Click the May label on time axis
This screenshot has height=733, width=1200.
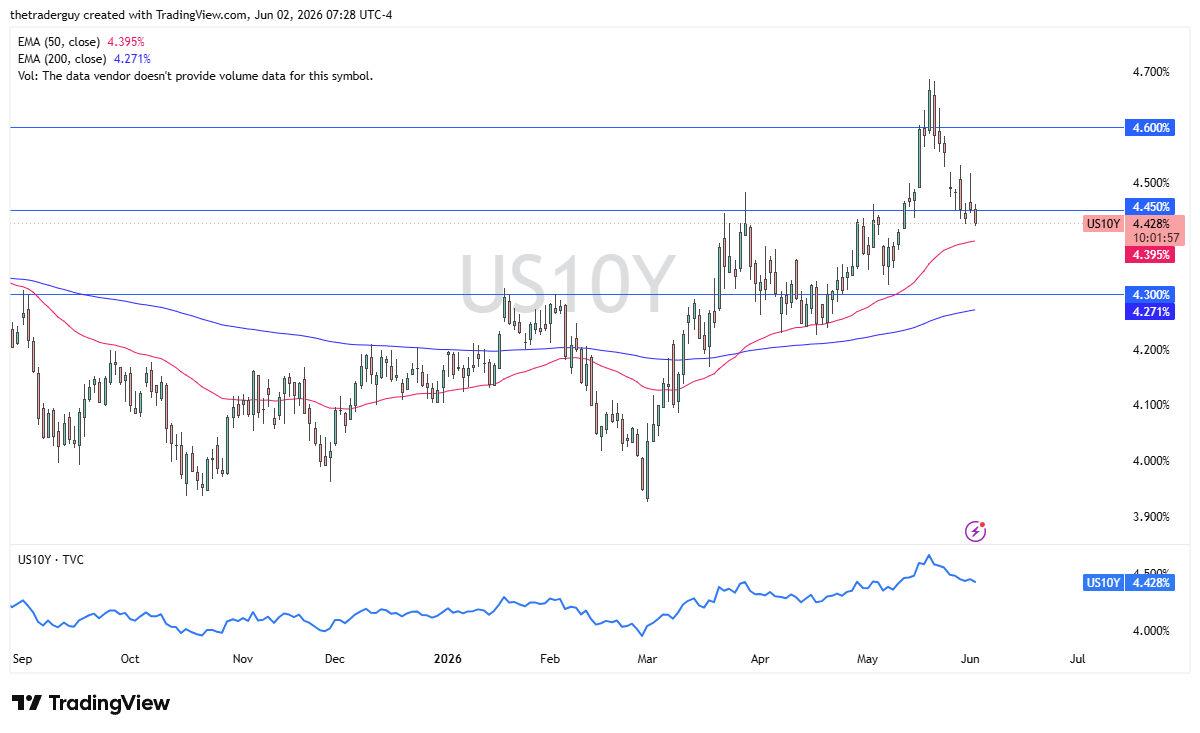(869, 659)
